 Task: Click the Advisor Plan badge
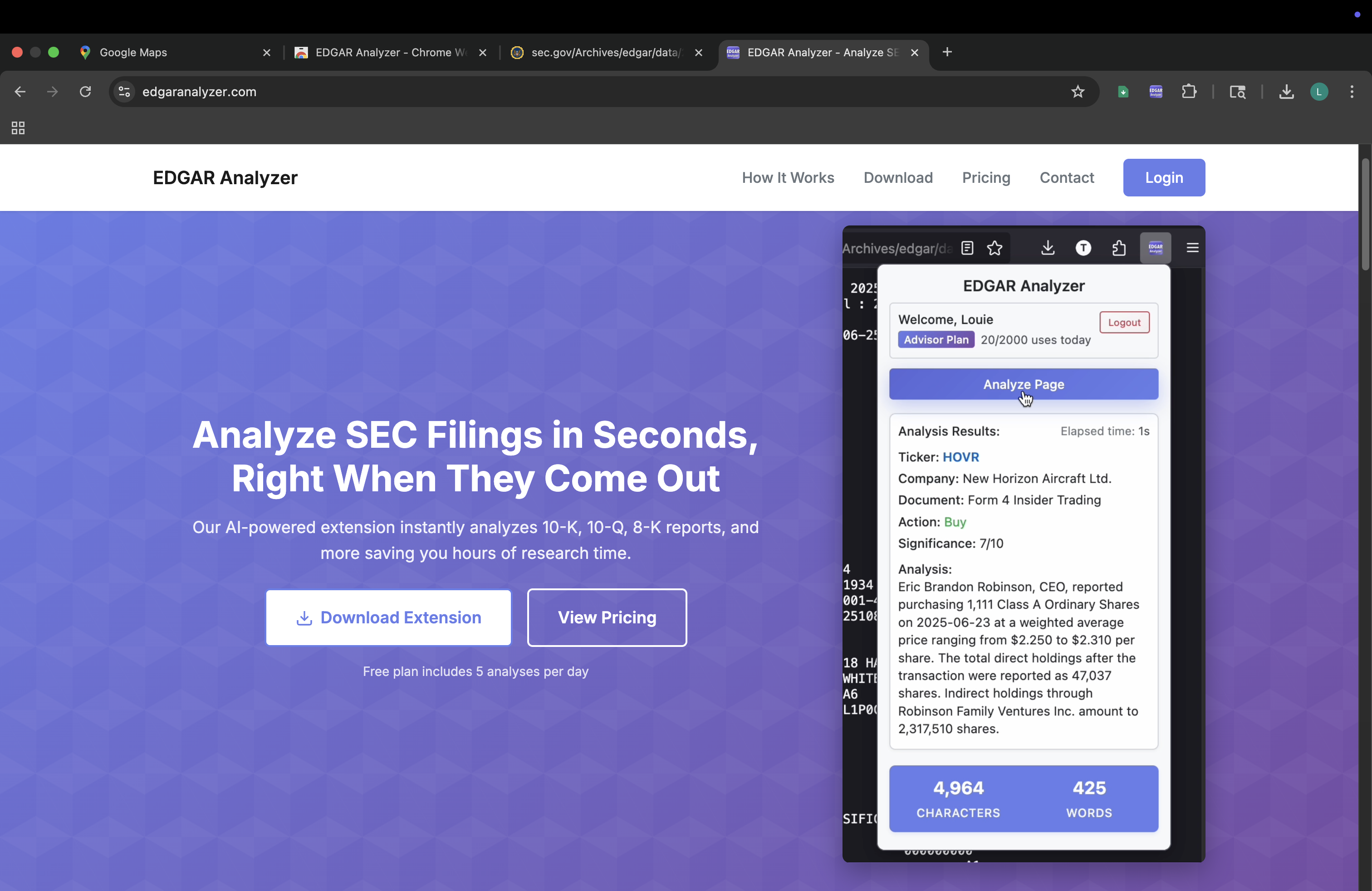(936, 339)
